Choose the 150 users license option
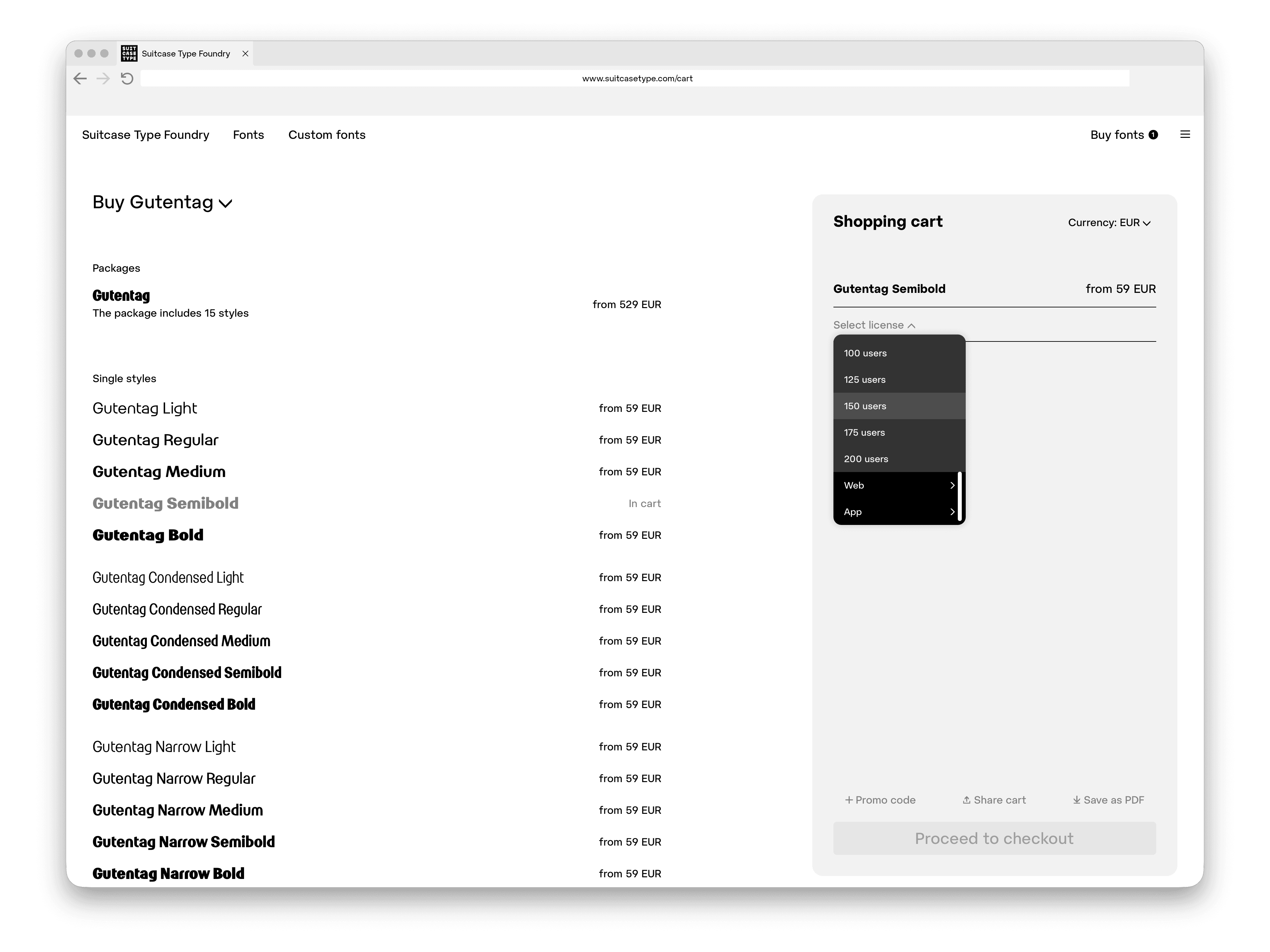Screen dimensions: 1270x952 [899, 406]
